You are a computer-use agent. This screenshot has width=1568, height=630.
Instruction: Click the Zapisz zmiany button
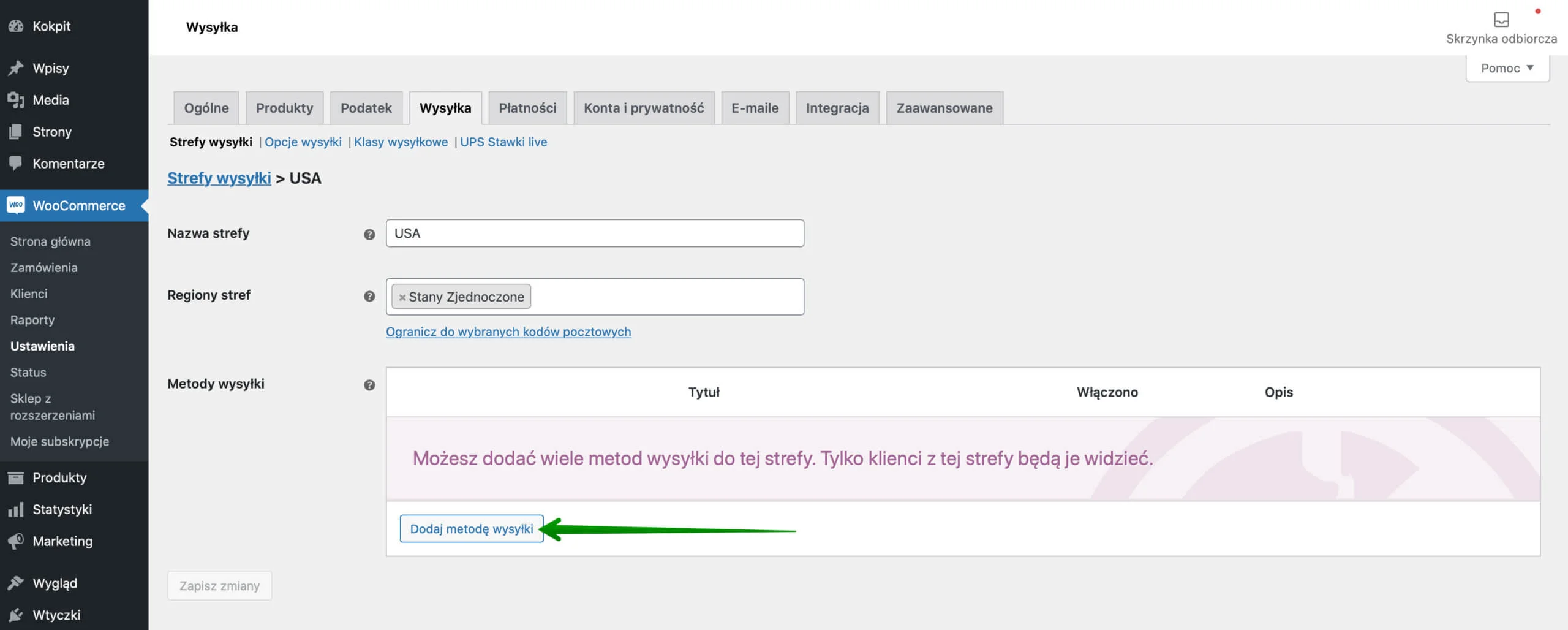pyautogui.click(x=219, y=586)
